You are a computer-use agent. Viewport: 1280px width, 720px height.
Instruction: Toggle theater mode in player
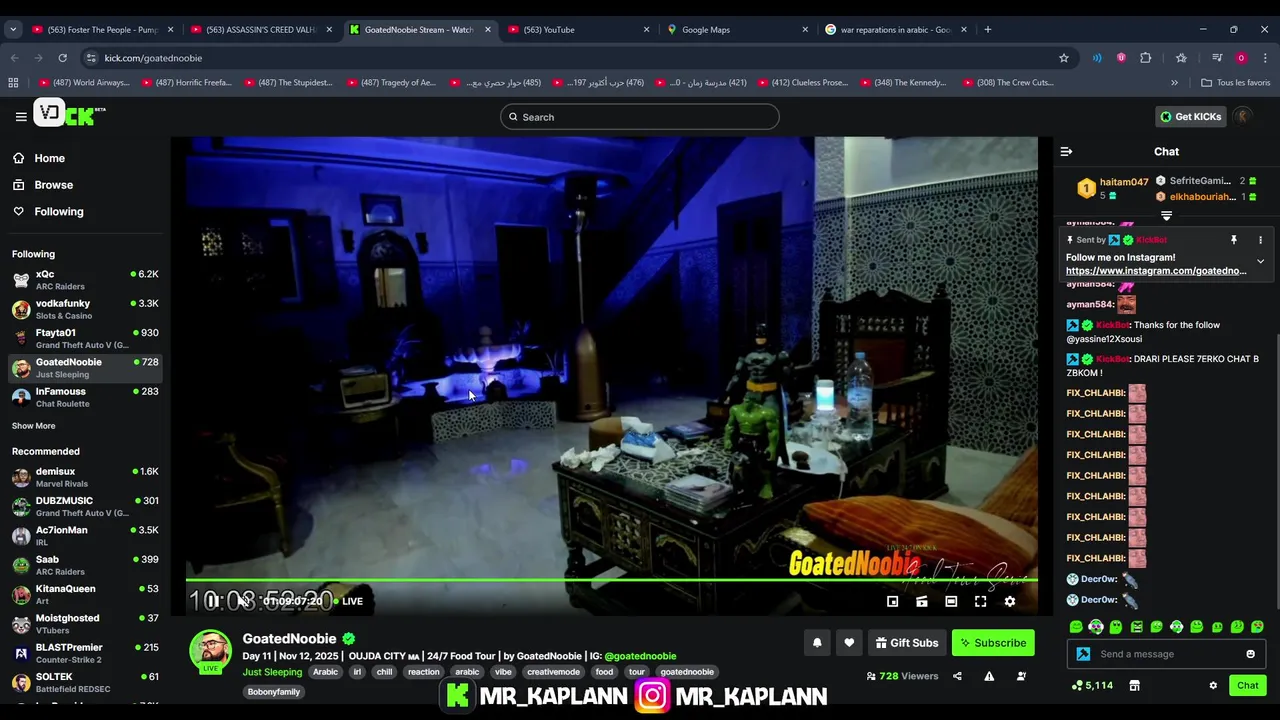[951, 601]
